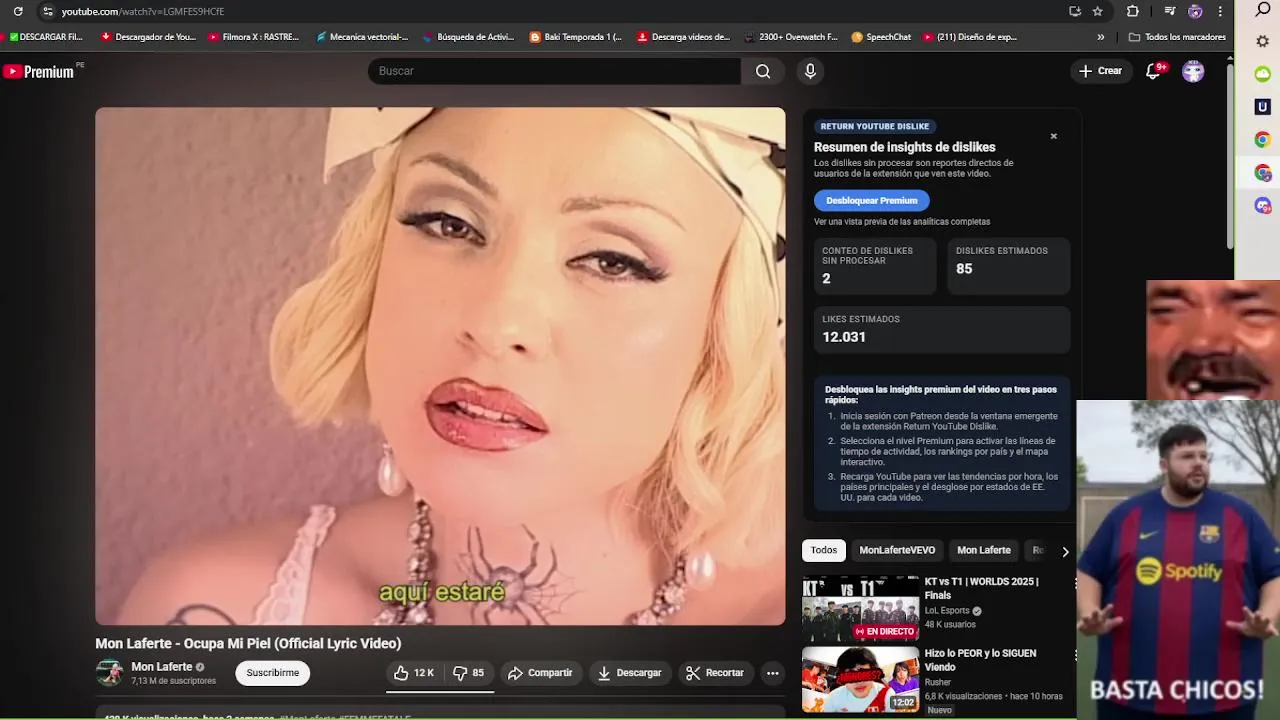Click the 12.031 estimated likes value
Image resolution: width=1280 pixels, height=720 pixels.
844,337
